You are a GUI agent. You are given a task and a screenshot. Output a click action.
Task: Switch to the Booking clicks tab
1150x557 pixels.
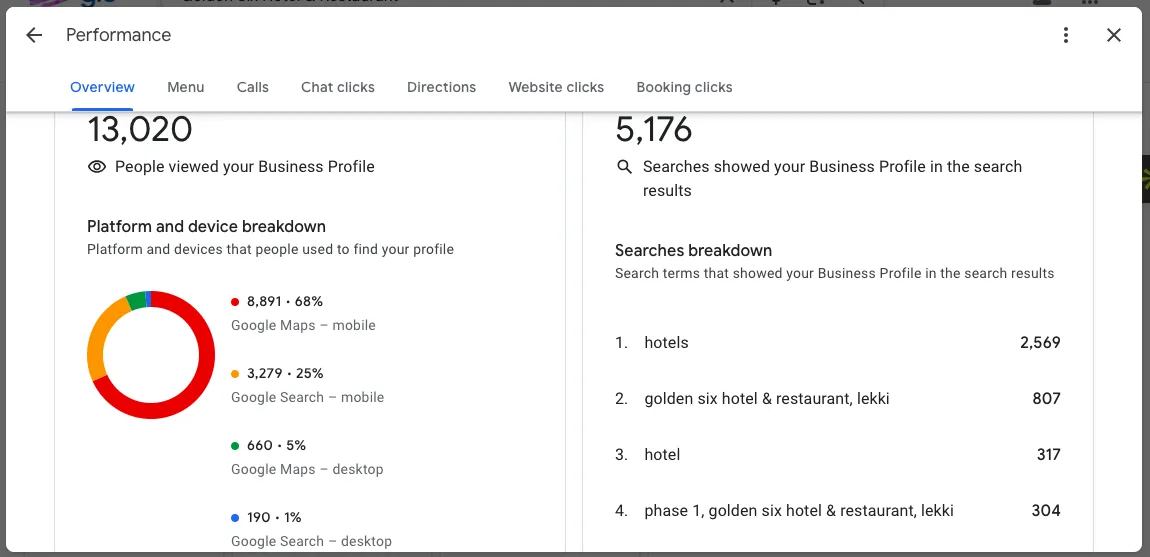coord(684,87)
